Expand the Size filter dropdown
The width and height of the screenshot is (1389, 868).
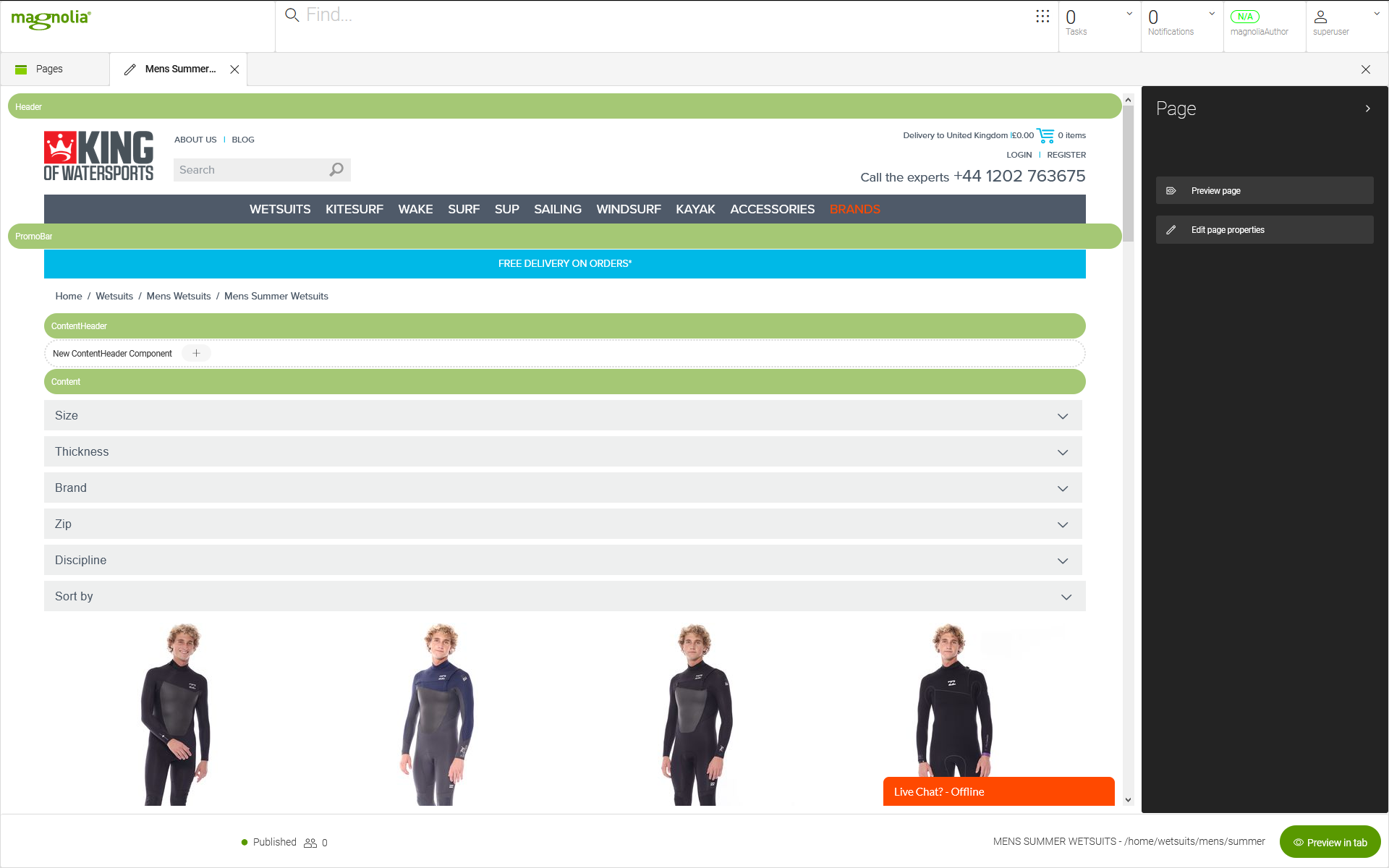pos(1064,415)
